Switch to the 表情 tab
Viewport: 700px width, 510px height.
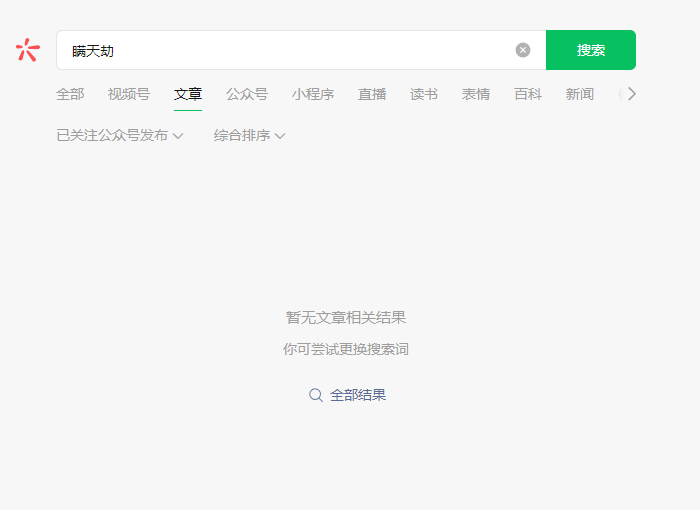point(476,94)
